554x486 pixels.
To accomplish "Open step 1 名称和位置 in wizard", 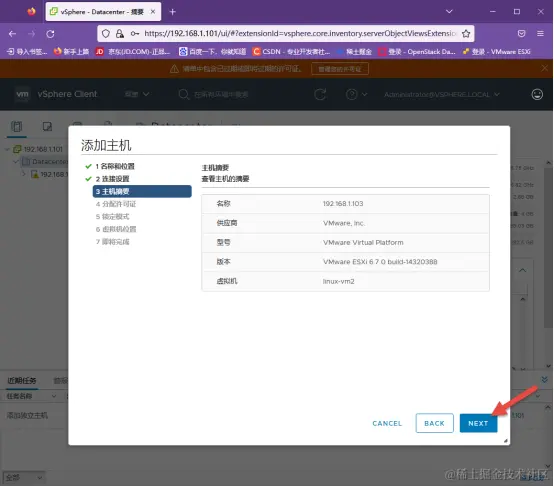I will (115, 166).
